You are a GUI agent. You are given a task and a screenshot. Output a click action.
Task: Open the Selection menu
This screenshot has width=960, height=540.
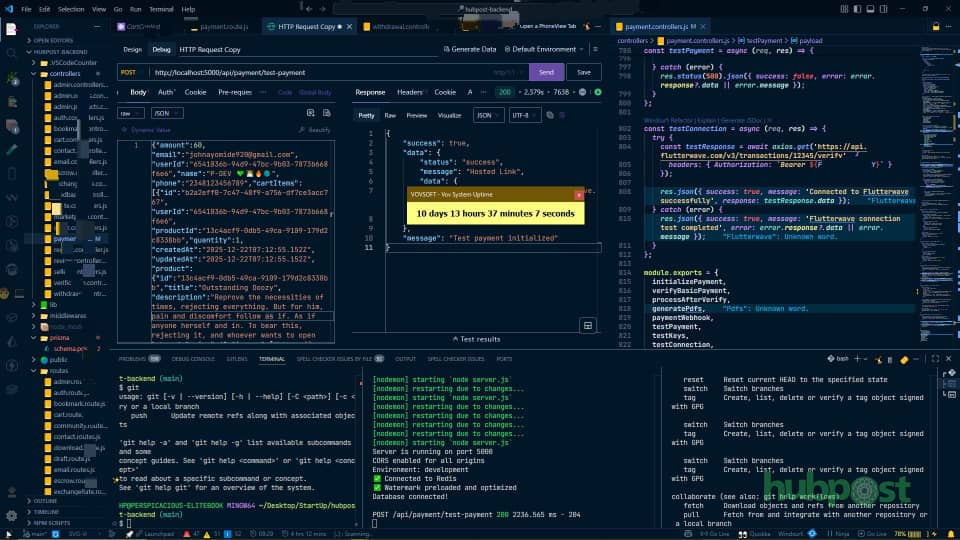(71, 9)
